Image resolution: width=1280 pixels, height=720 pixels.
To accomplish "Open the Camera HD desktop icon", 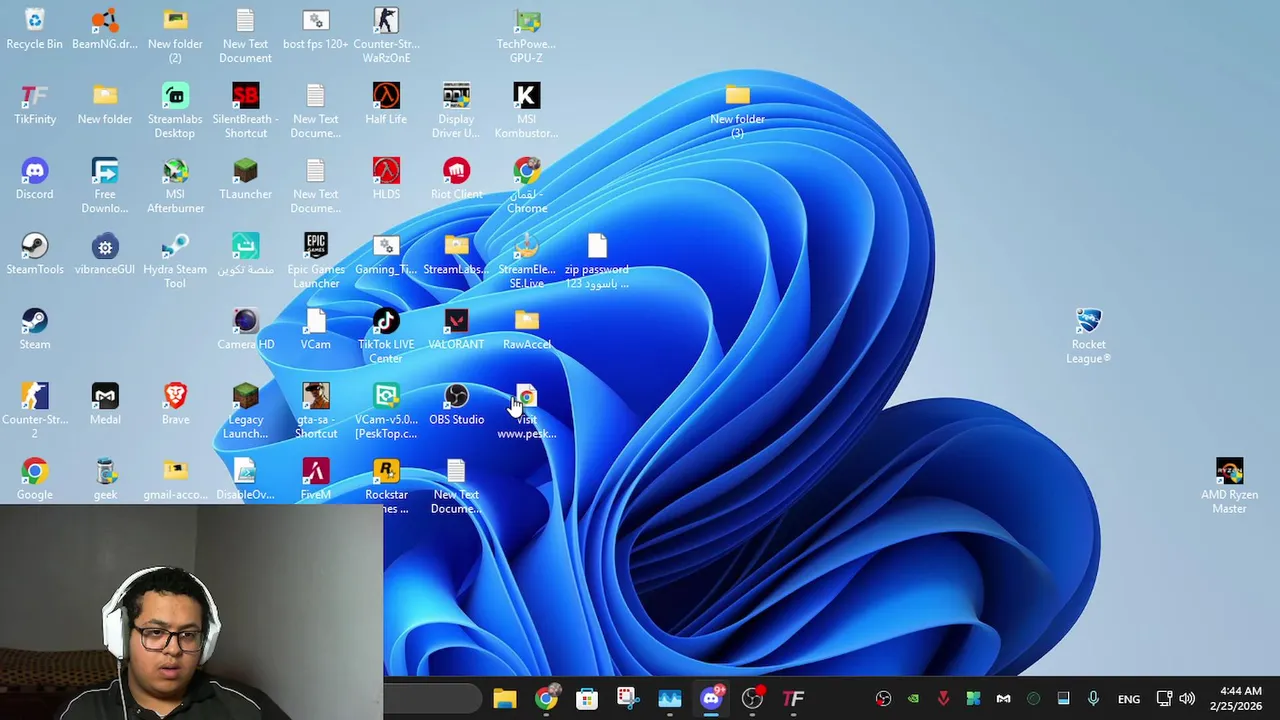I will pyautogui.click(x=246, y=329).
